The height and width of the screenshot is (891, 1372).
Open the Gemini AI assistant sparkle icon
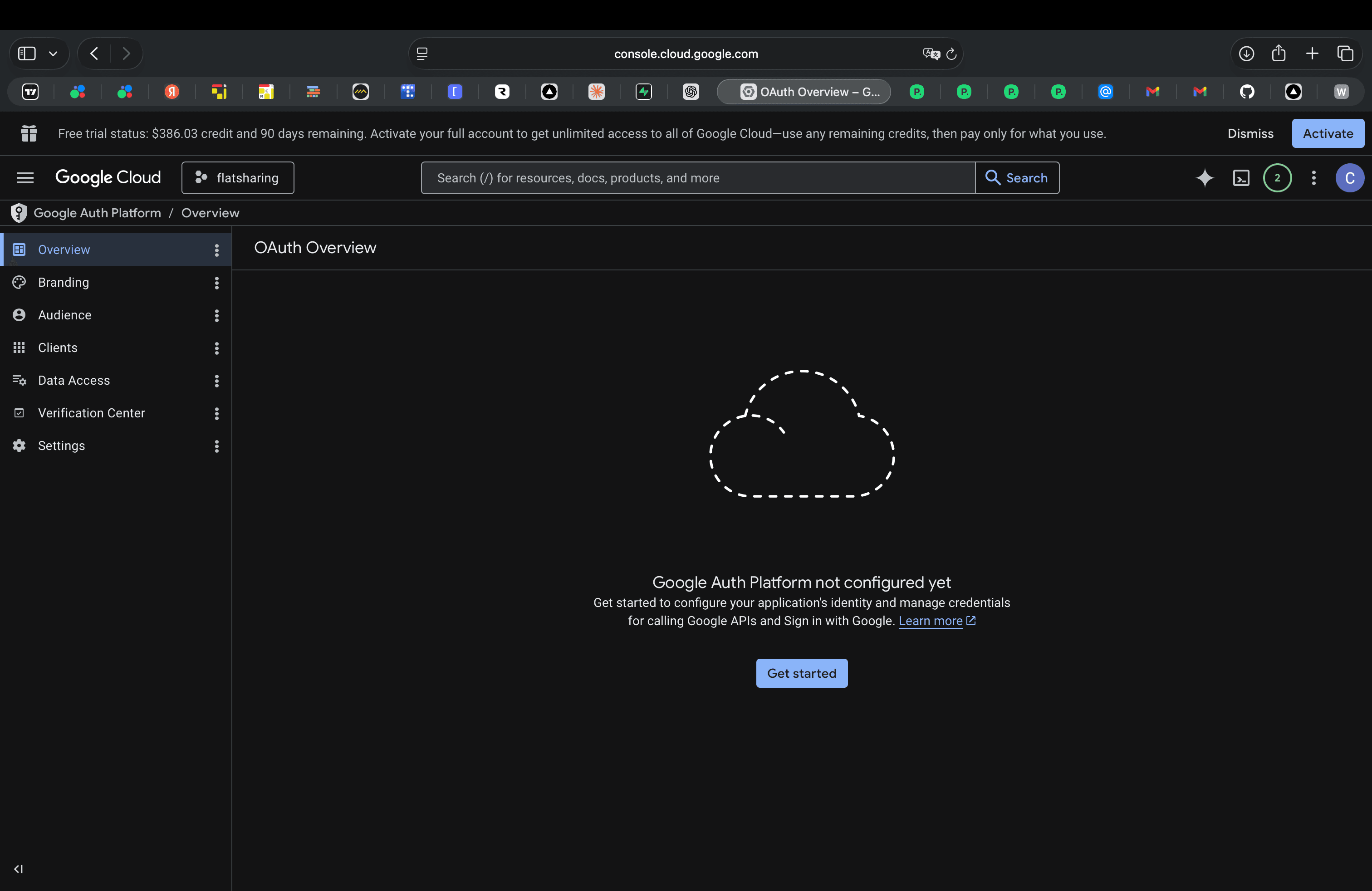1204,178
